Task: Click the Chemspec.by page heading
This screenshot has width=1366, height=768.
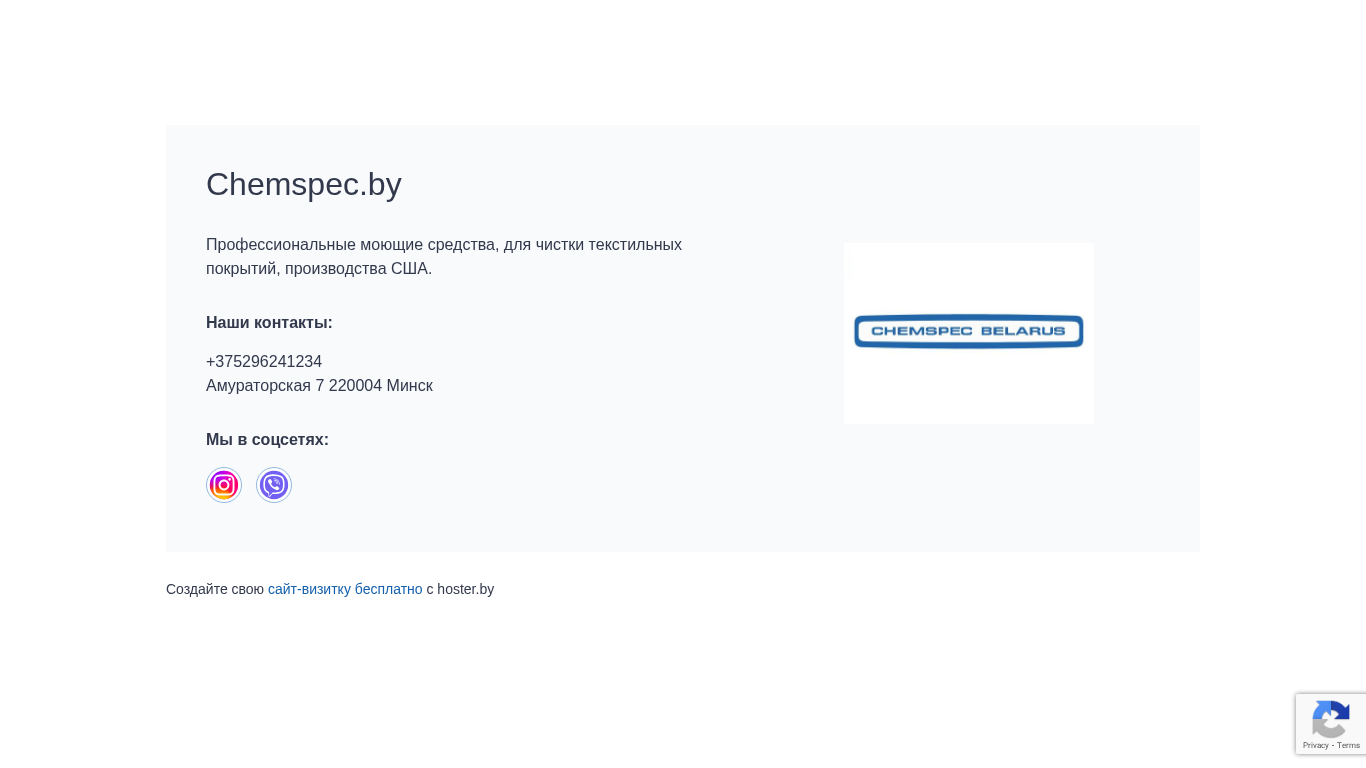Action: point(304,184)
